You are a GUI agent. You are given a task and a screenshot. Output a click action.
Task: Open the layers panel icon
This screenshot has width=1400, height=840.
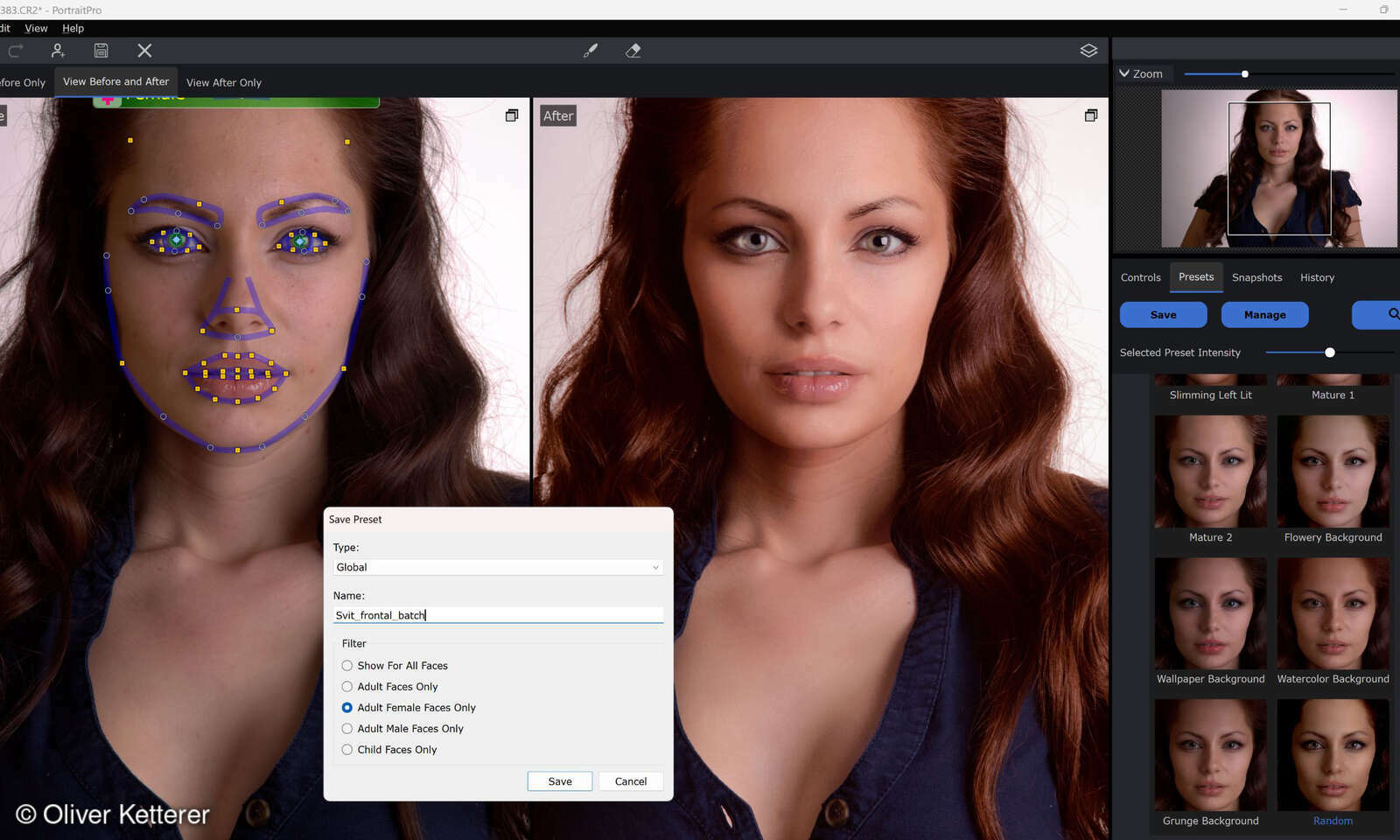tap(1088, 51)
